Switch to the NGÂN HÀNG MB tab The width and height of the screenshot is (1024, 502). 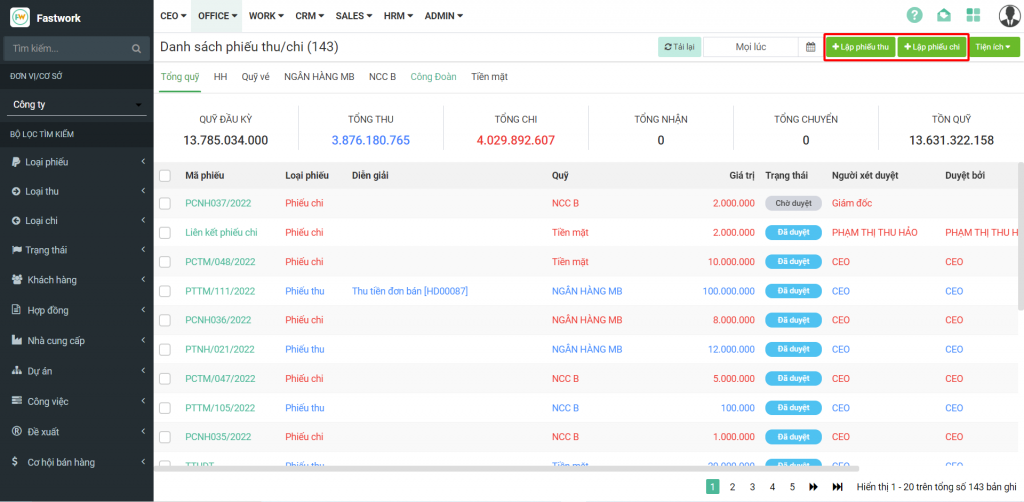[319, 76]
